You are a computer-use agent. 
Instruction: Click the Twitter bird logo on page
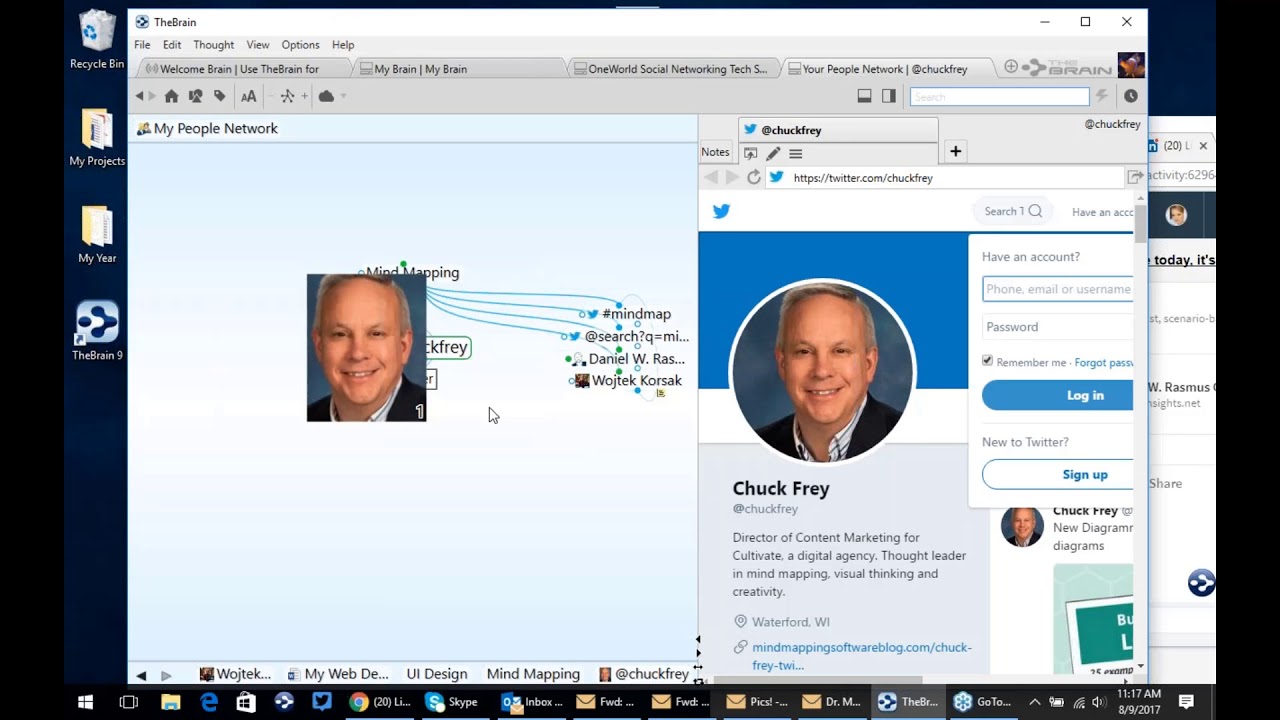pyautogui.click(x=721, y=211)
